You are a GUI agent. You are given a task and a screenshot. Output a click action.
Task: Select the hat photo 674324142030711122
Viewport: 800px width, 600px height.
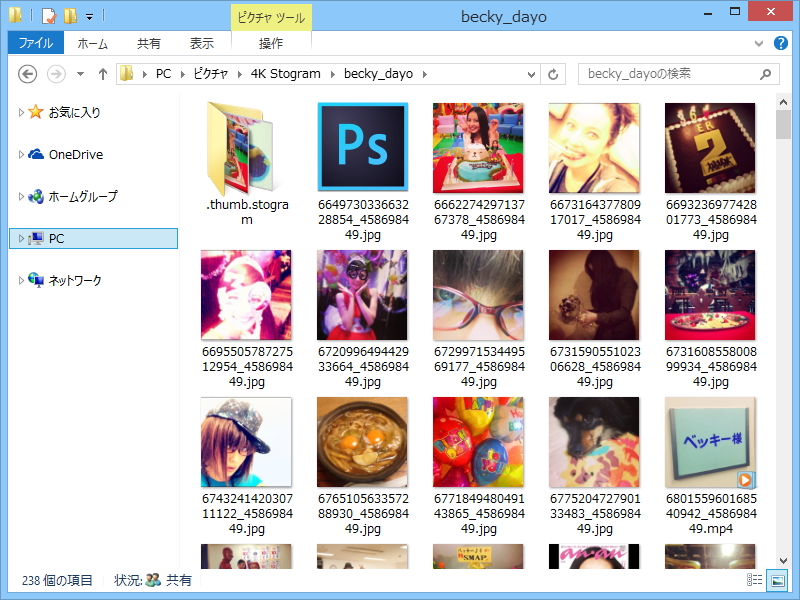247,466
